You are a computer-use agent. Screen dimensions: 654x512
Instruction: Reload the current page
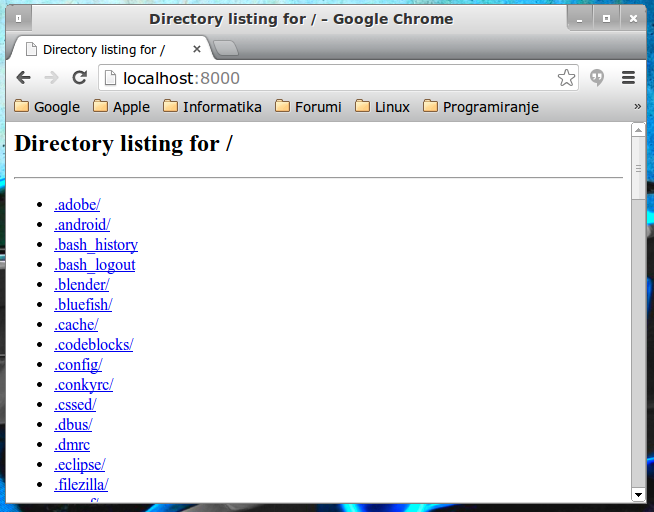[80, 78]
